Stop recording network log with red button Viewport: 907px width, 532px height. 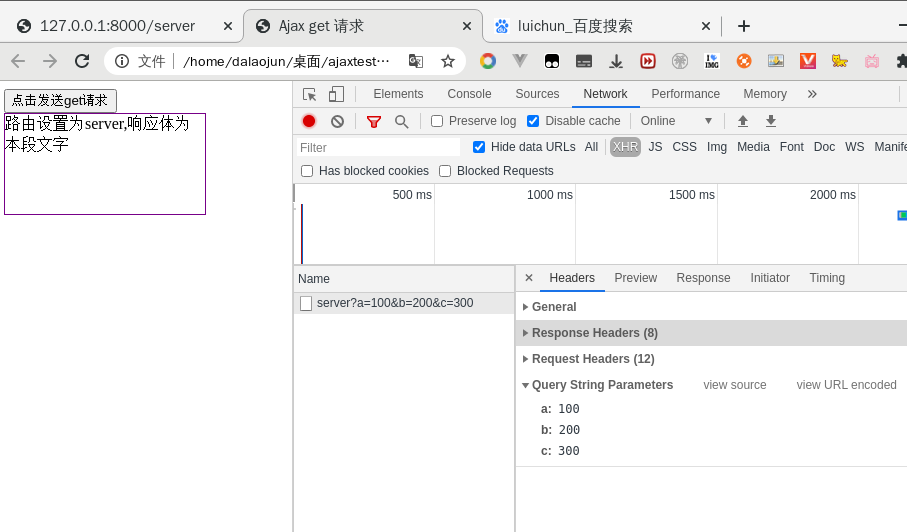[309, 121]
